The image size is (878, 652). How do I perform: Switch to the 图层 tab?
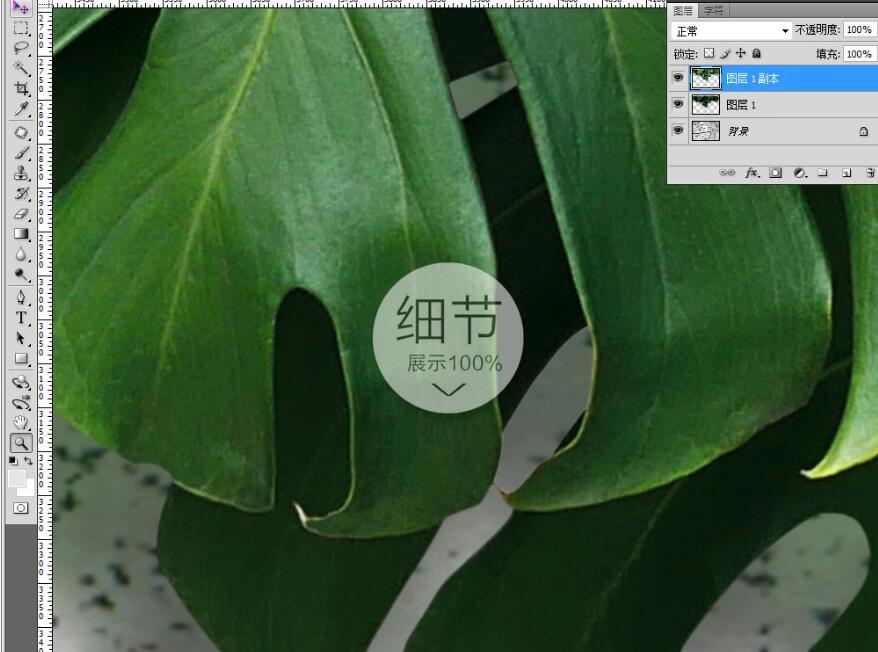(683, 10)
